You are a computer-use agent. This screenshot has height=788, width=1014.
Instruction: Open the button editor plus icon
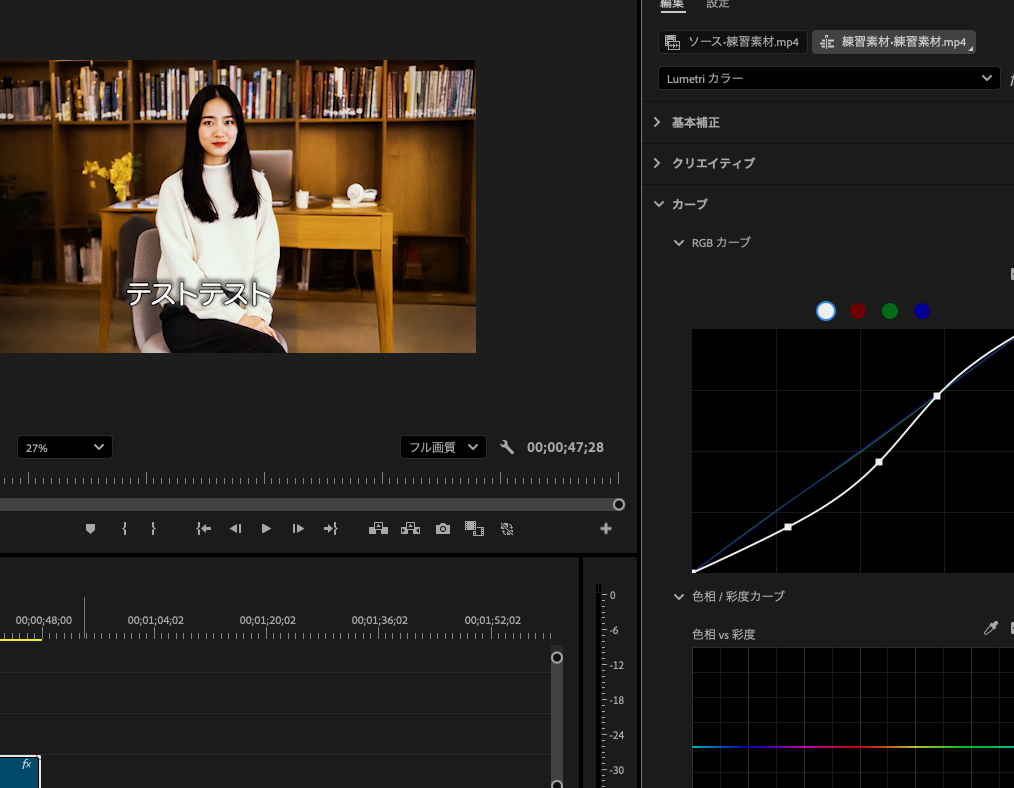click(605, 529)
